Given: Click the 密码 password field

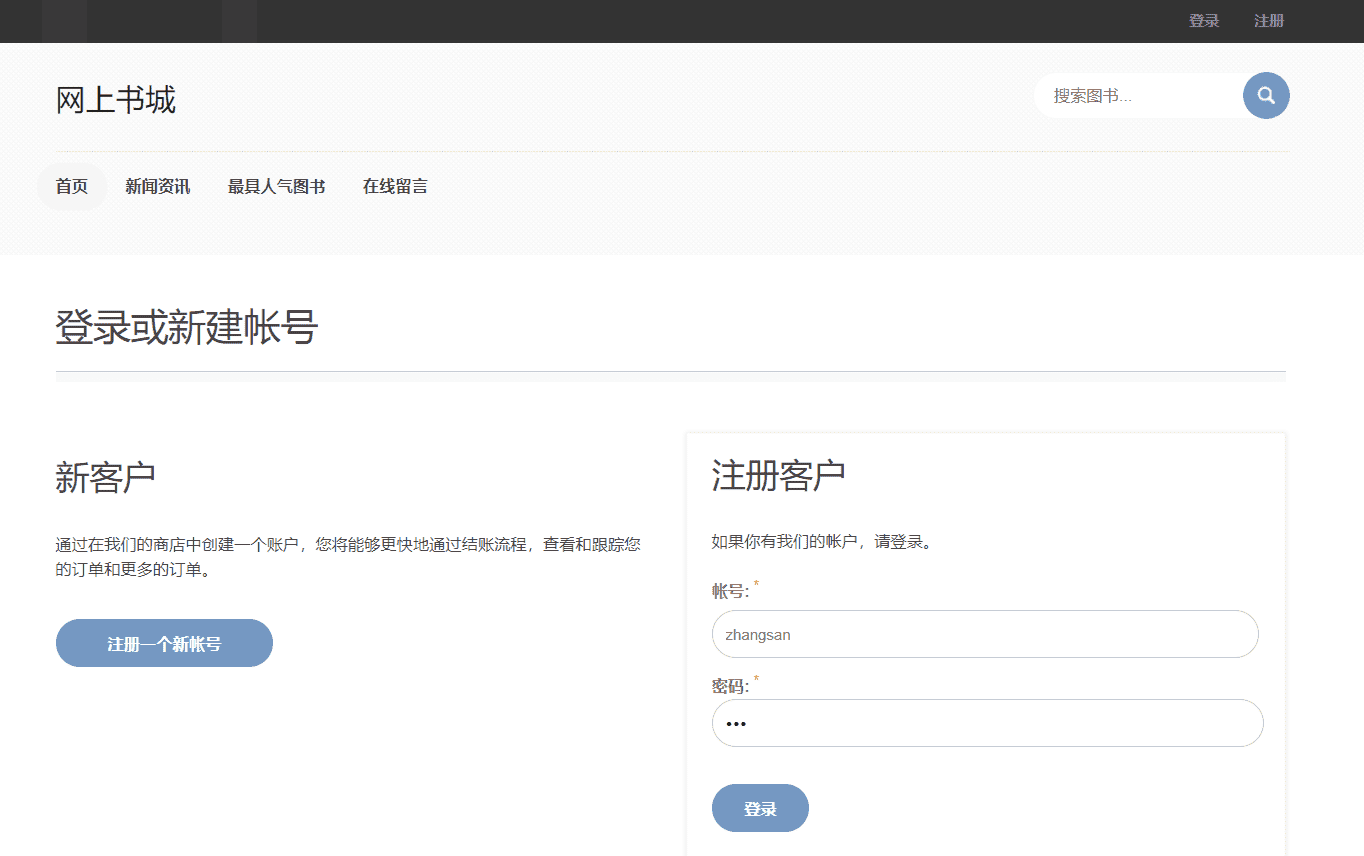Looking at the screenshot, I should pyautogui.click(x=988, y=723).
